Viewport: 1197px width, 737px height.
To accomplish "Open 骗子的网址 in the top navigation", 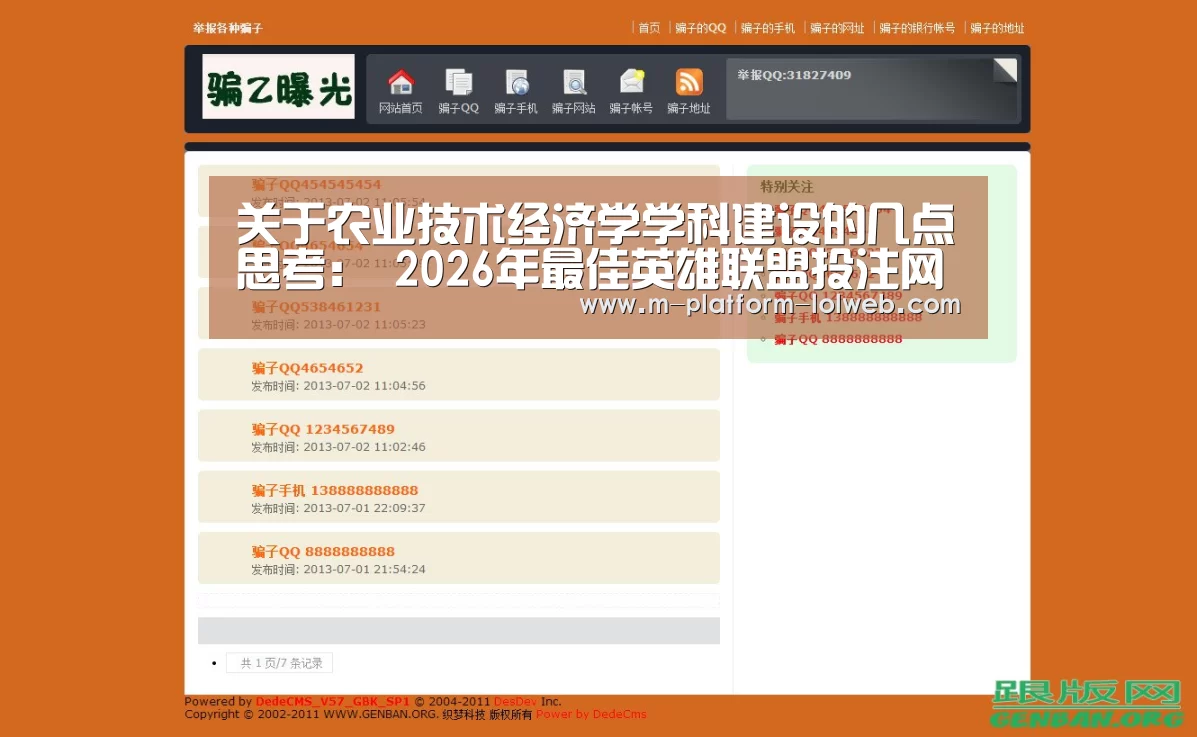I will [837, 28].
